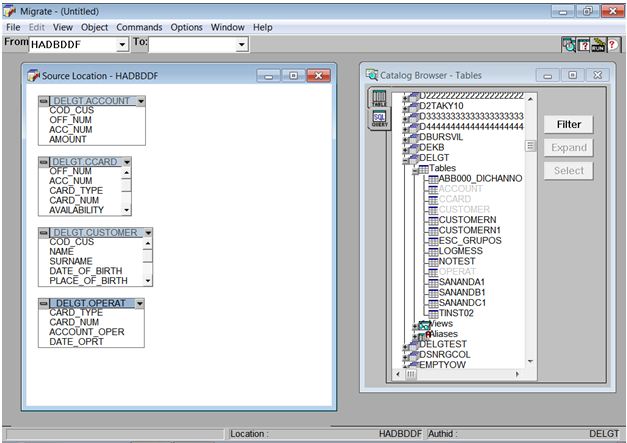This screenshot has width=627, height=443.
Task: Open the Commands menu
Action: pos(139,27)
